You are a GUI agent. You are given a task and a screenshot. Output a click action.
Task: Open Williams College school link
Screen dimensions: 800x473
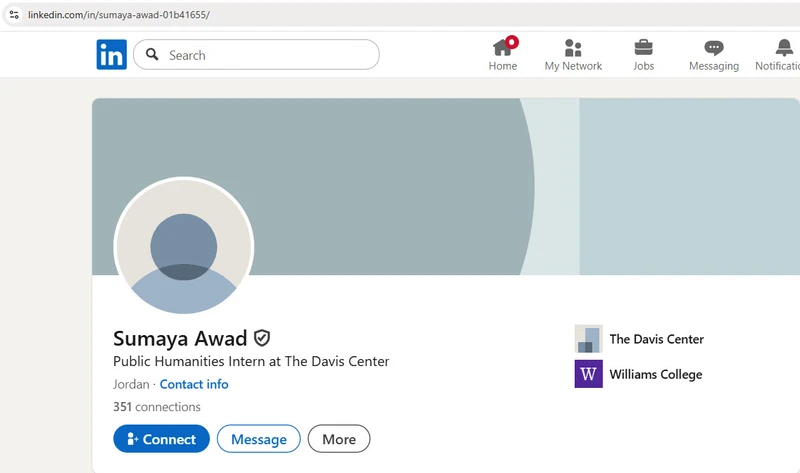point(655,374)
